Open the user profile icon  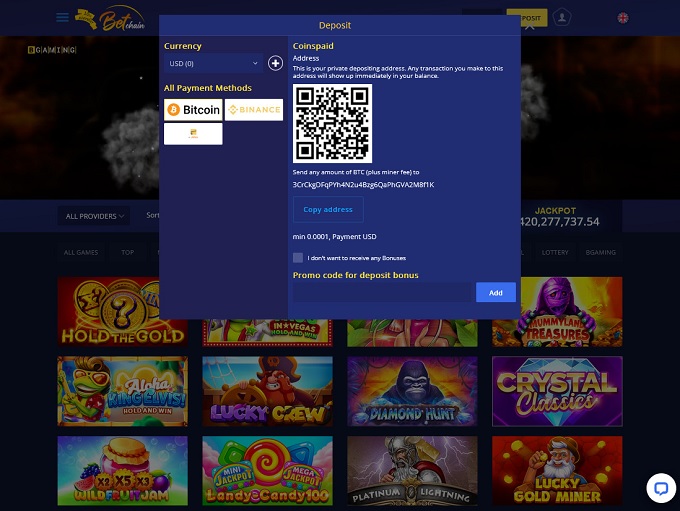(x=562, y=17)
